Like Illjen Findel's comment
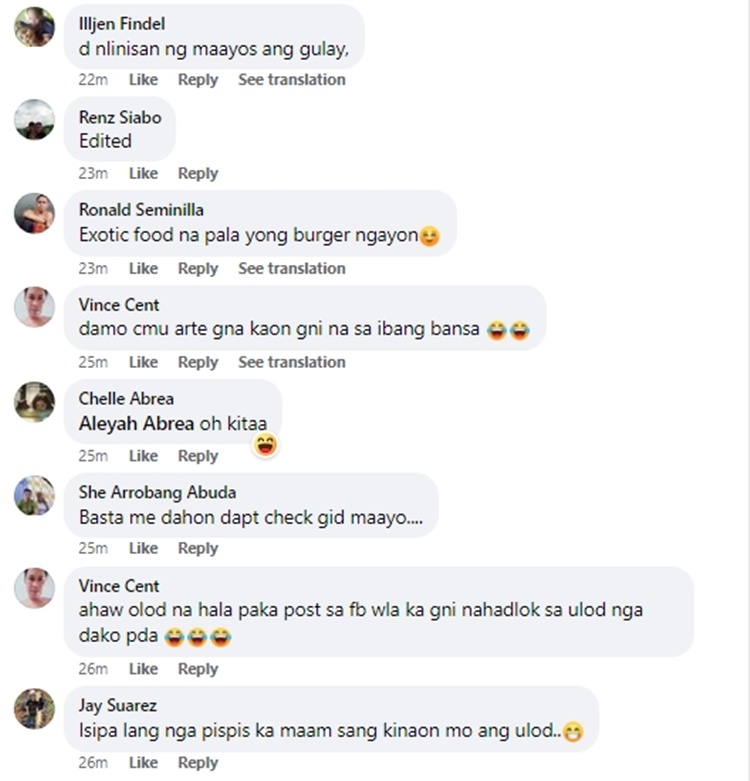 click(x=143, y=80)
